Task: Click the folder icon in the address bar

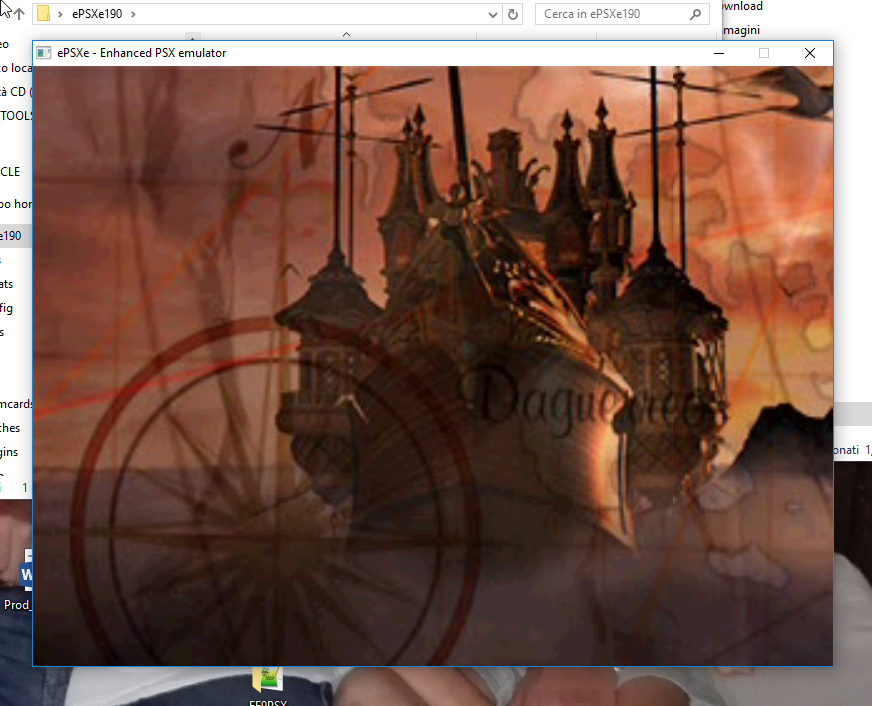Action: click(x=43, y=14)
